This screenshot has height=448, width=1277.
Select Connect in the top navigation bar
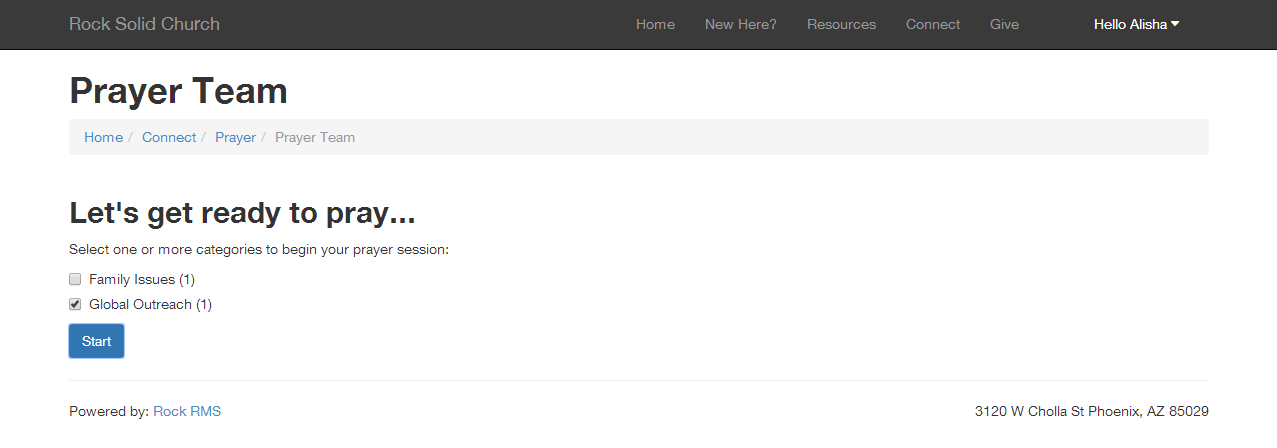(933, 24)
